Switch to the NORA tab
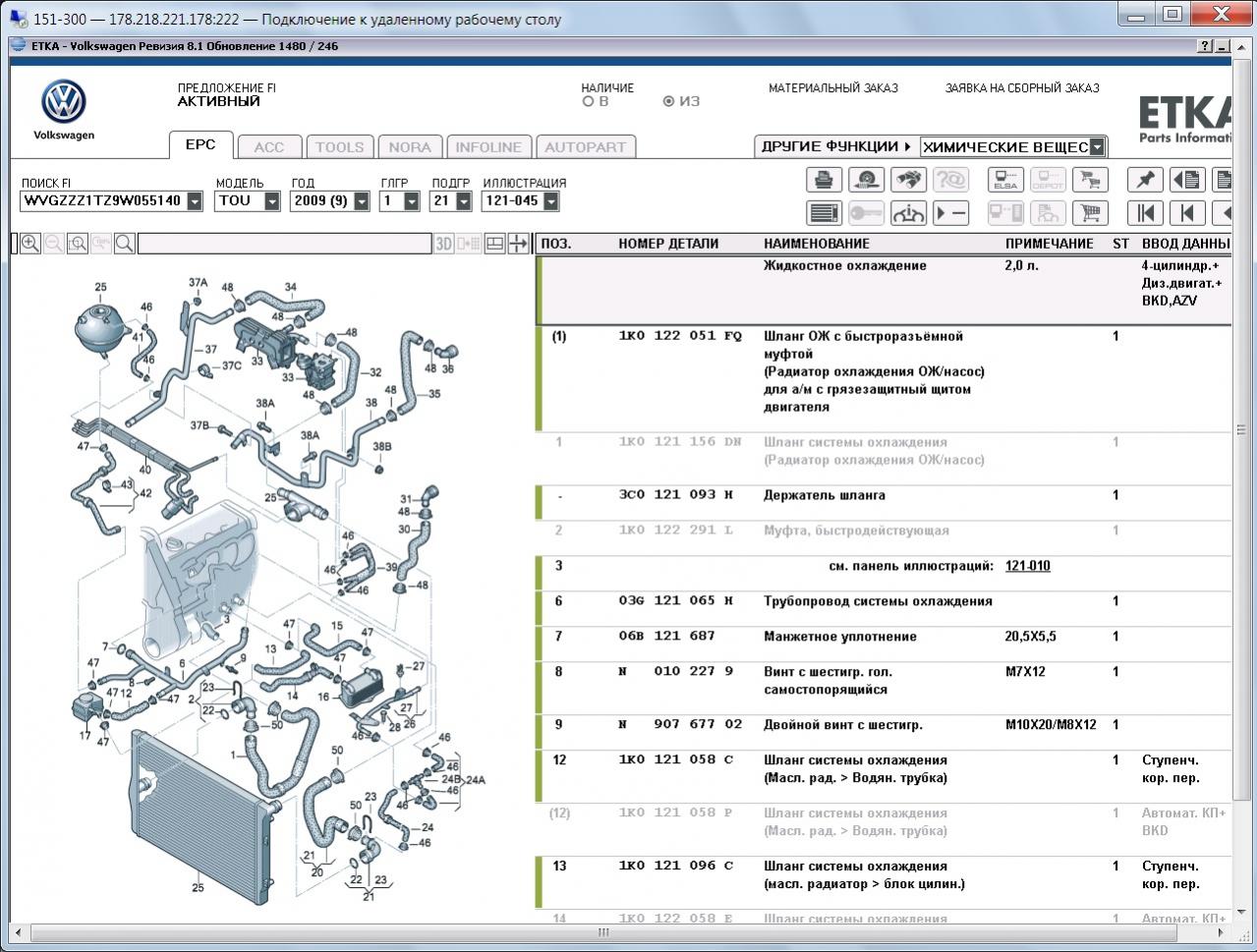Screen dimensions: 1257x952 click(x=410, y=147)
